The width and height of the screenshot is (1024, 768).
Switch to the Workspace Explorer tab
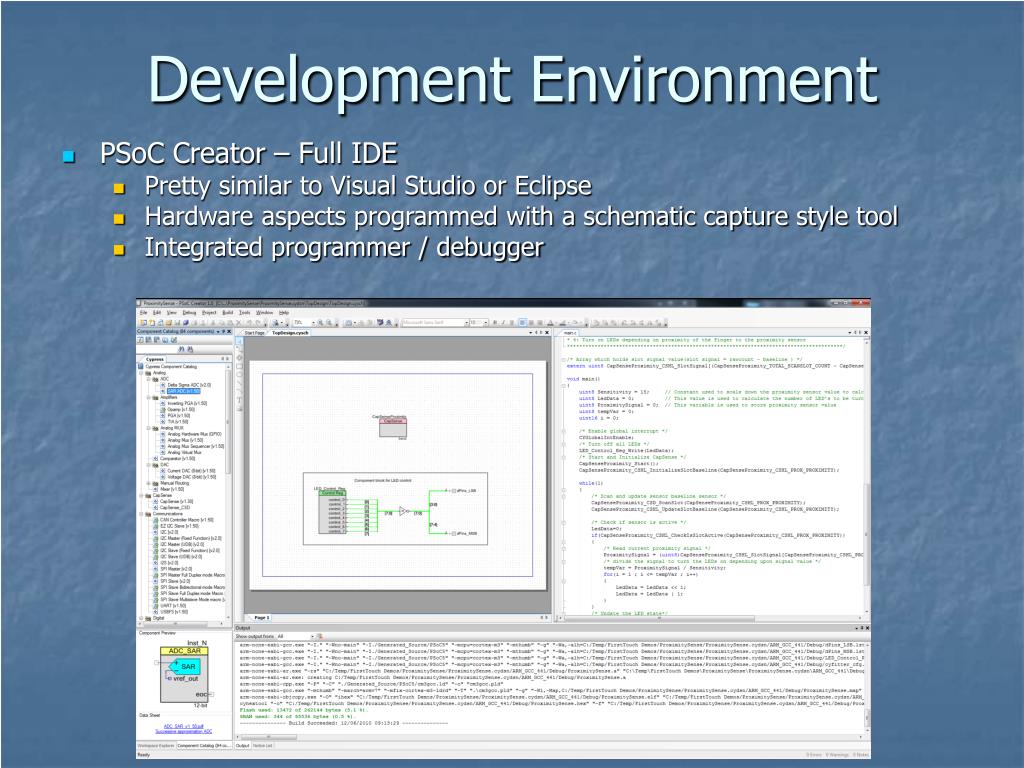(156, 745)
